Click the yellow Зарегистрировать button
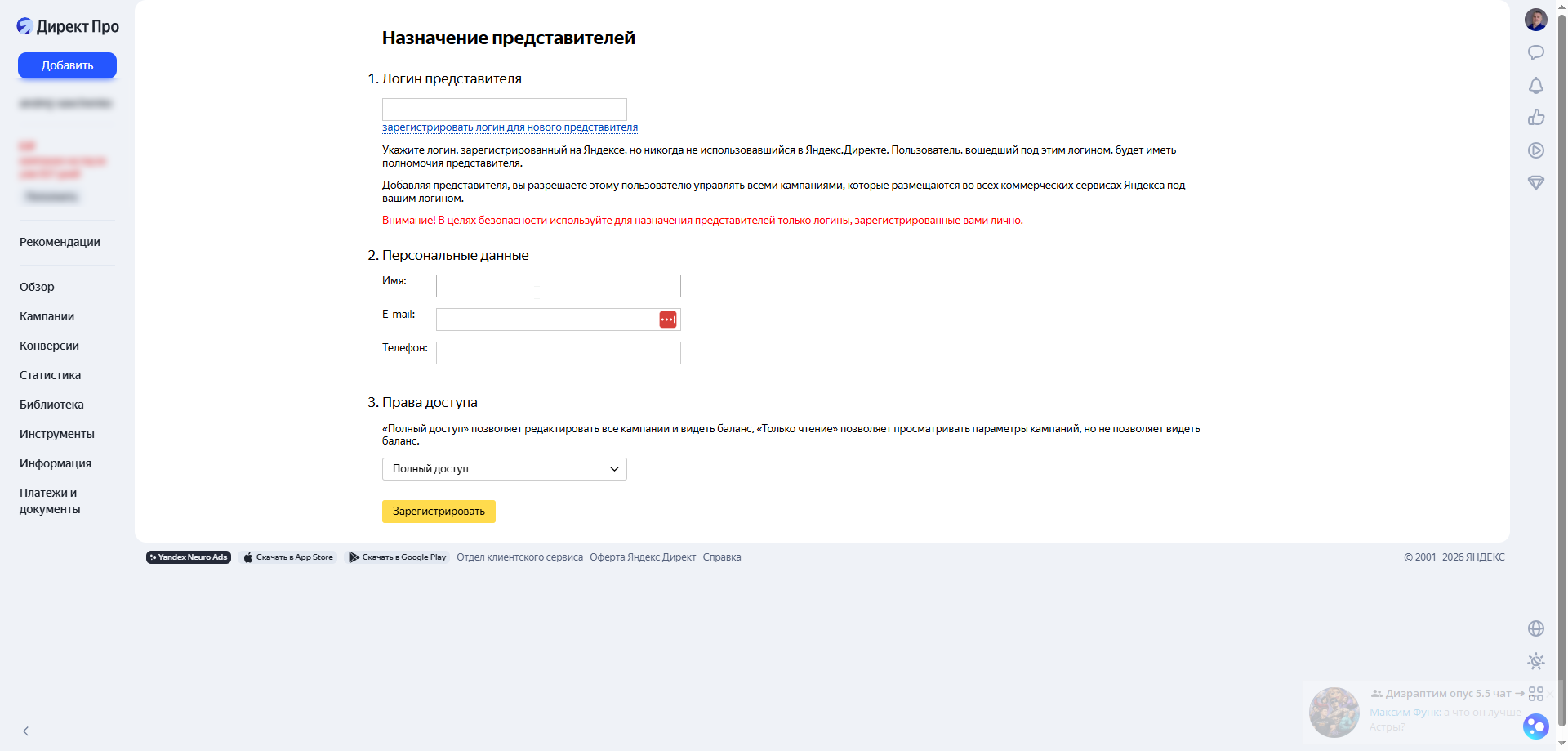The image size is (1568, 751). [x=439, y=512]
